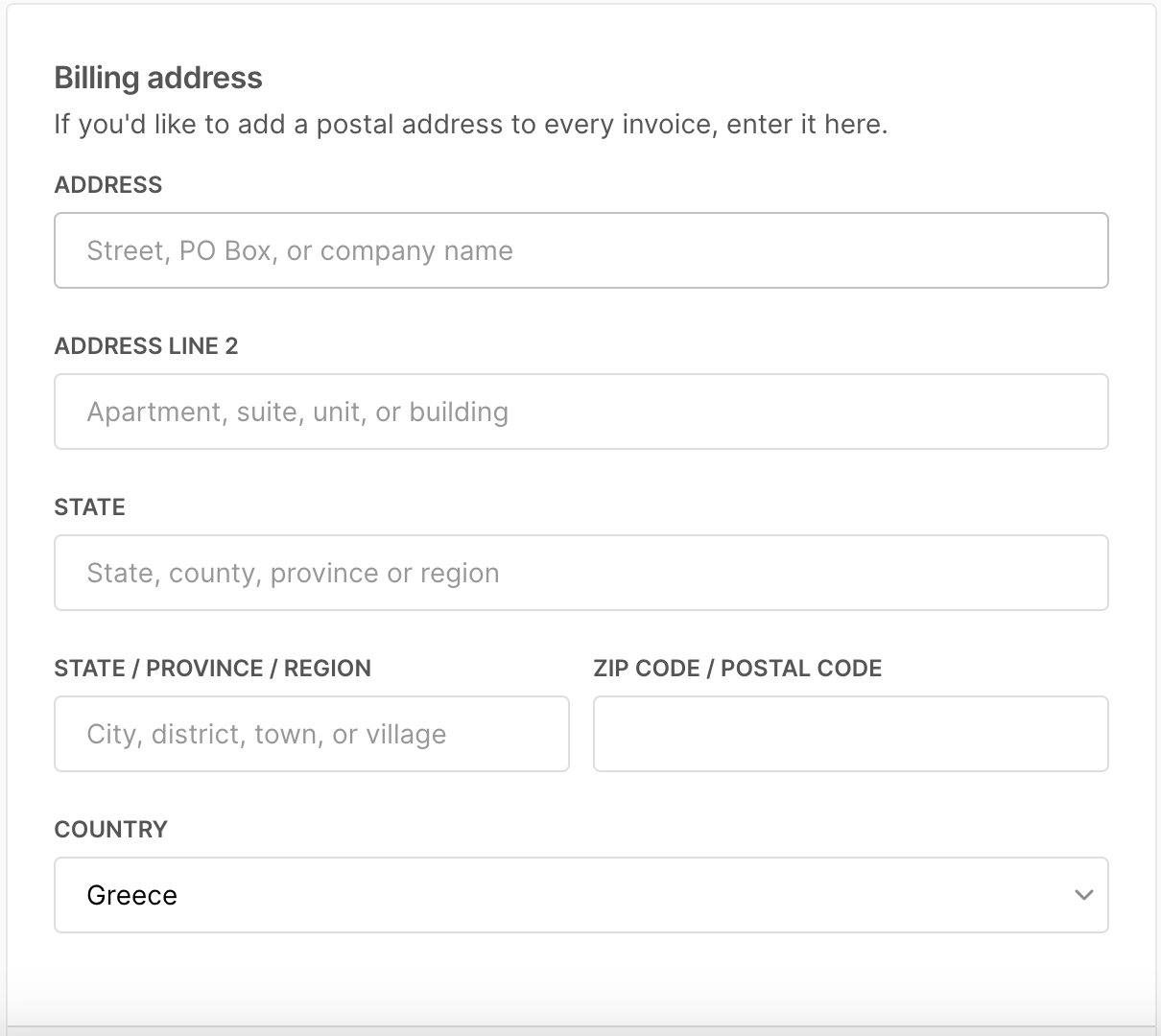Click the selected 'Greece' value text
The height and width of the screenshot is (1036, 1161).
pos(132,895)
